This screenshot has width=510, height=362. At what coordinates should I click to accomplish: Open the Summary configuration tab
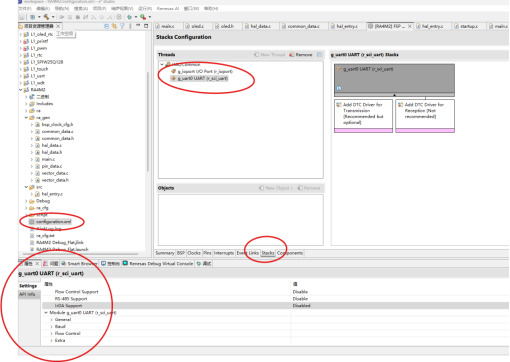click(165, 253)
